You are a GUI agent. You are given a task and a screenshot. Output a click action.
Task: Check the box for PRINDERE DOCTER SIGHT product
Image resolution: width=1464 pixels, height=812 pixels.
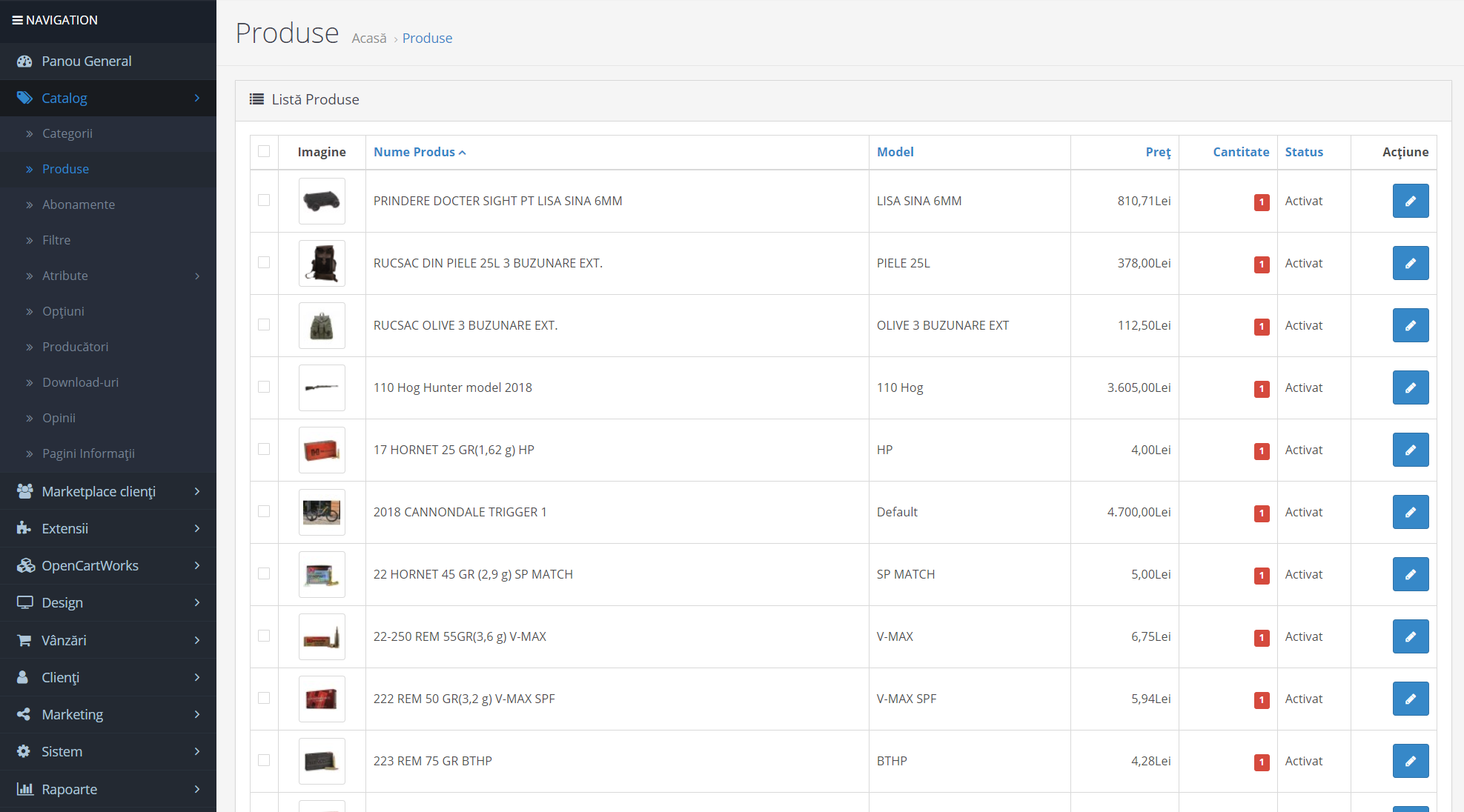[264, 200]
